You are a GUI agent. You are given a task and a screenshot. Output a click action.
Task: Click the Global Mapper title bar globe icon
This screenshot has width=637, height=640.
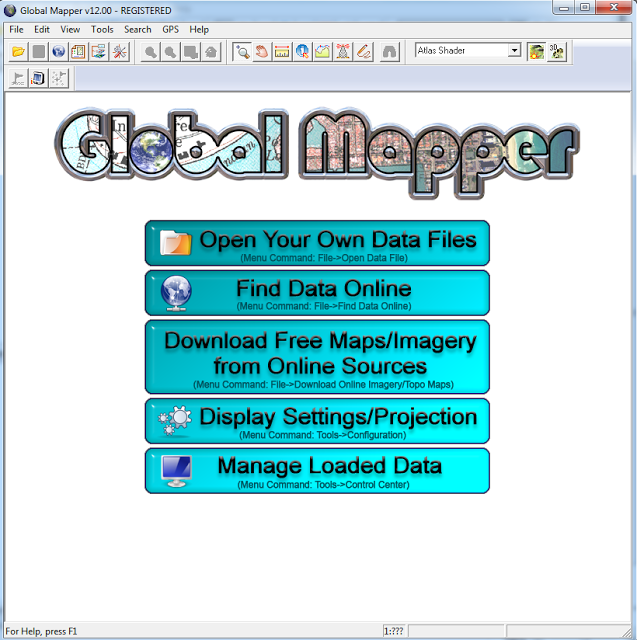tap(10, 11)
